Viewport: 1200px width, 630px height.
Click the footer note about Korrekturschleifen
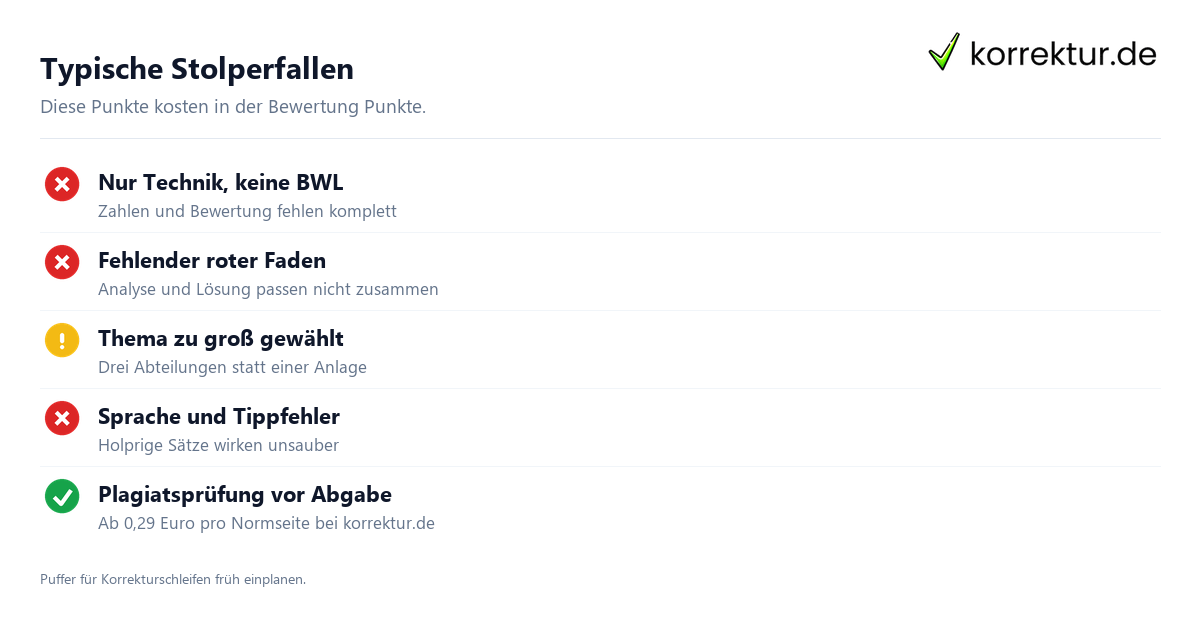173,579
